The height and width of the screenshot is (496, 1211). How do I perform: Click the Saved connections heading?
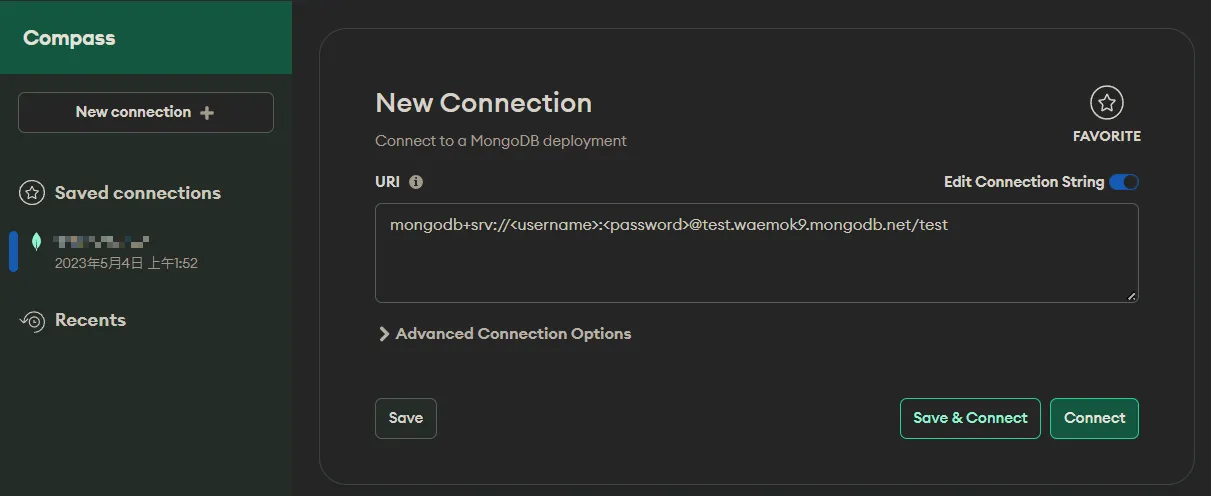pos(137,193)
